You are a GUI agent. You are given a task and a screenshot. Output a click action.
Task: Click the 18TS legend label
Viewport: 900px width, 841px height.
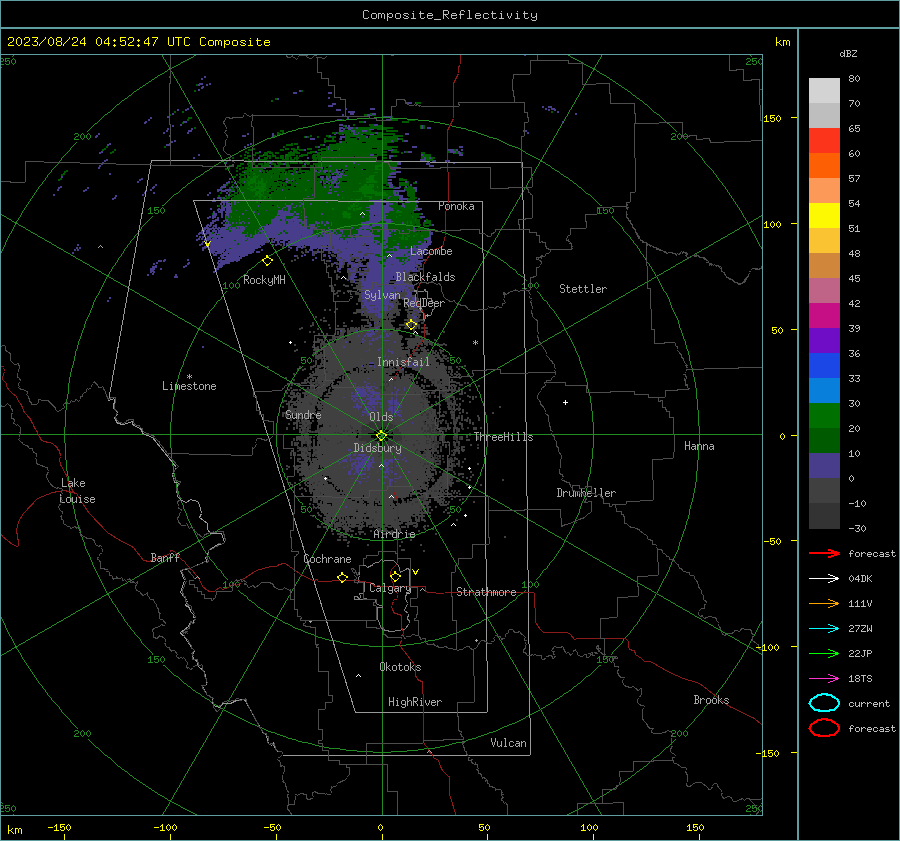click(x=860, y=679)
